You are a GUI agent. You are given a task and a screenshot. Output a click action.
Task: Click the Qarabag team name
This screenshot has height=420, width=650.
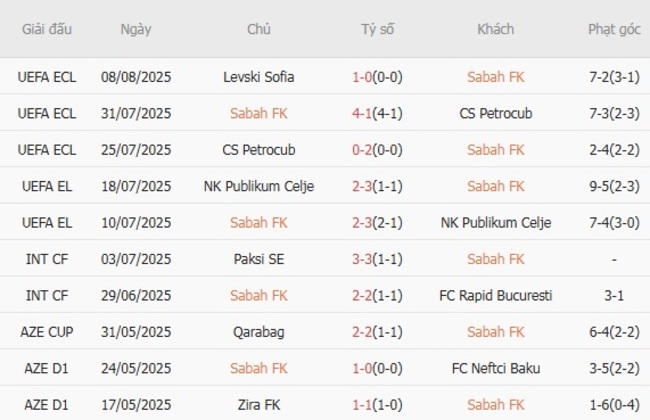tap(259, 332)
